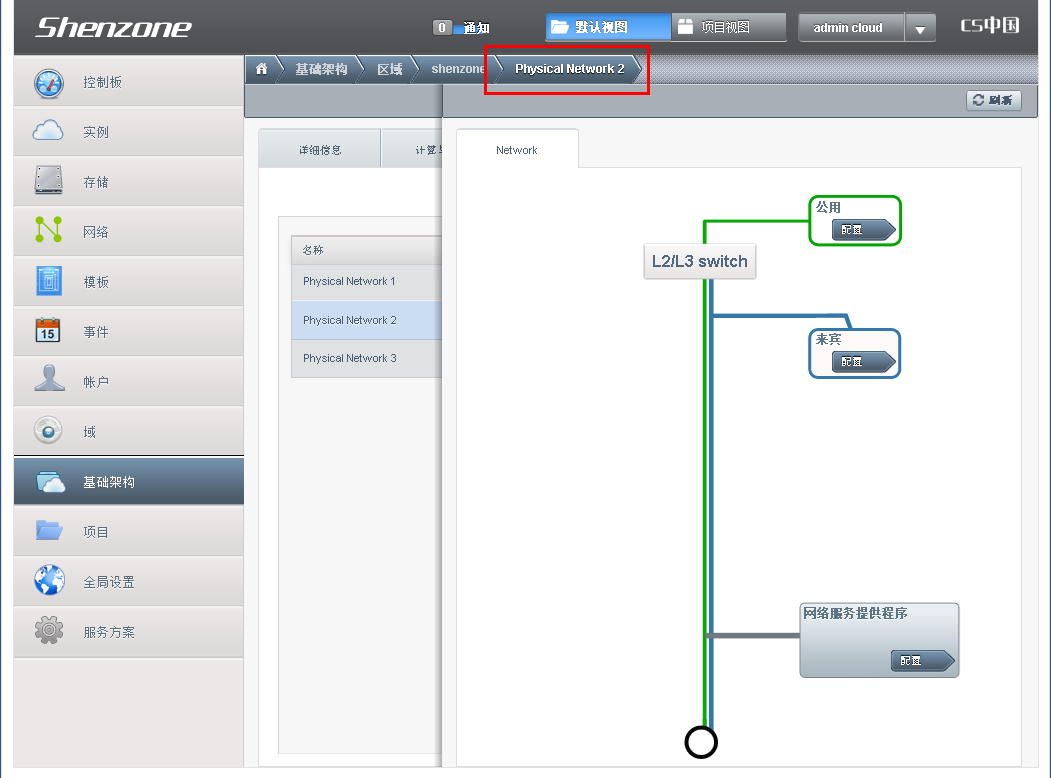Viewport: 1051px width, 778px height.
Task: Open Events via the calendar icon
Action: 48,331
